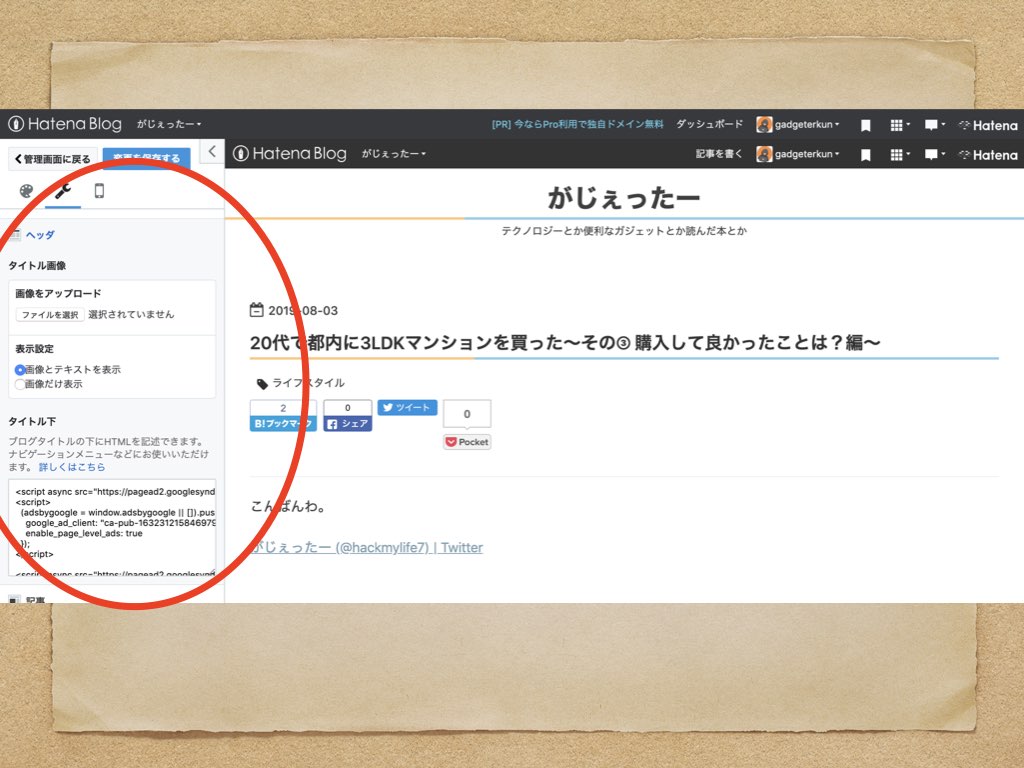Open notifications speech bubble in top bar

pos(935,125)
